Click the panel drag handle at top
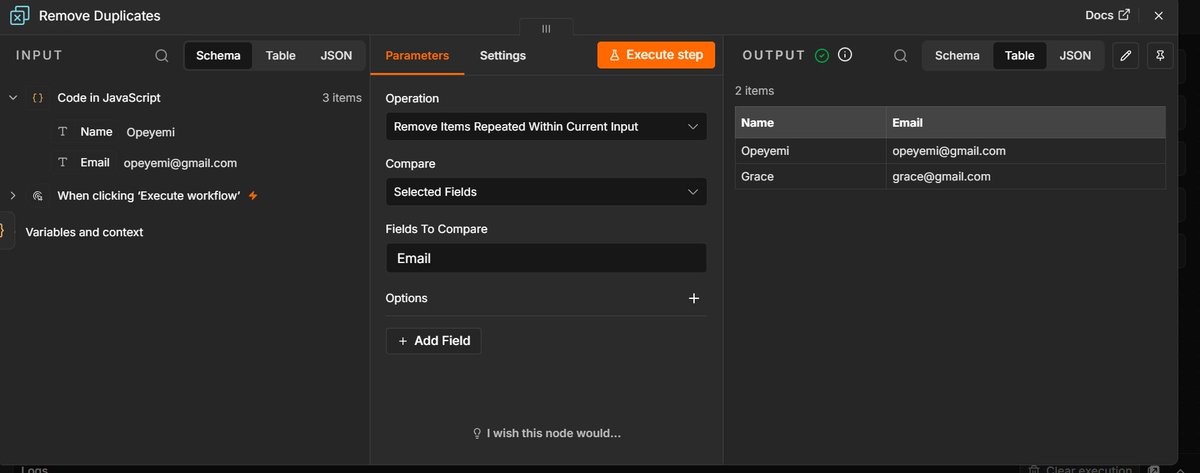Viewport: 1200px width, 473px height. point(546,29)
